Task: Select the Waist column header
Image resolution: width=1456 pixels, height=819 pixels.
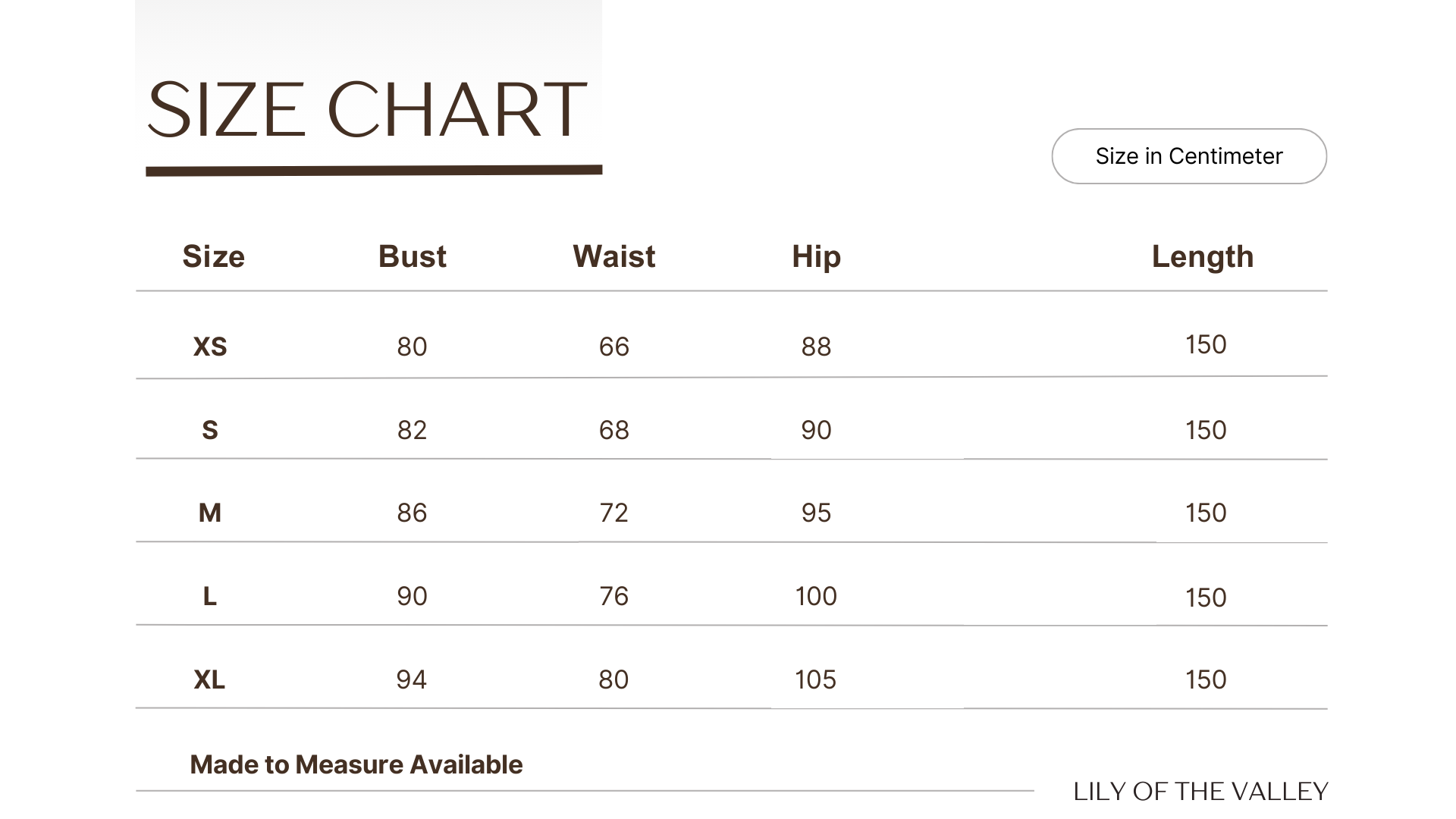Action: coord(613,257)
